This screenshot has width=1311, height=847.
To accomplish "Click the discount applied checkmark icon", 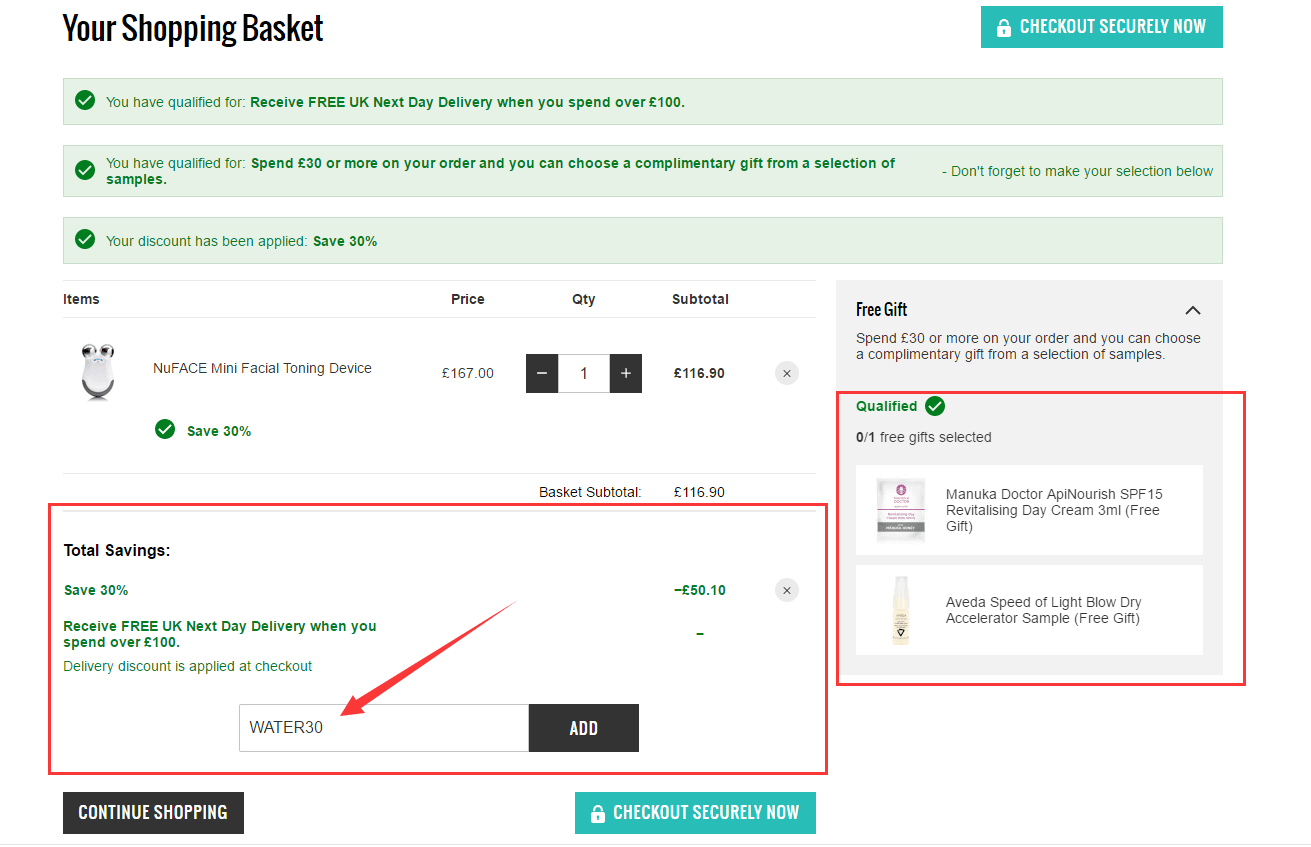I will coord(85,240).
